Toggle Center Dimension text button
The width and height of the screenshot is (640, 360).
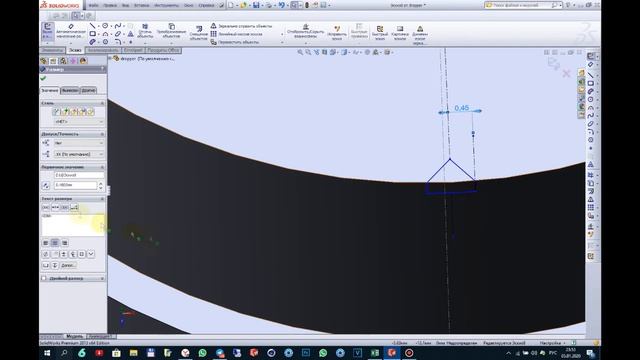[x=55, y=208]
